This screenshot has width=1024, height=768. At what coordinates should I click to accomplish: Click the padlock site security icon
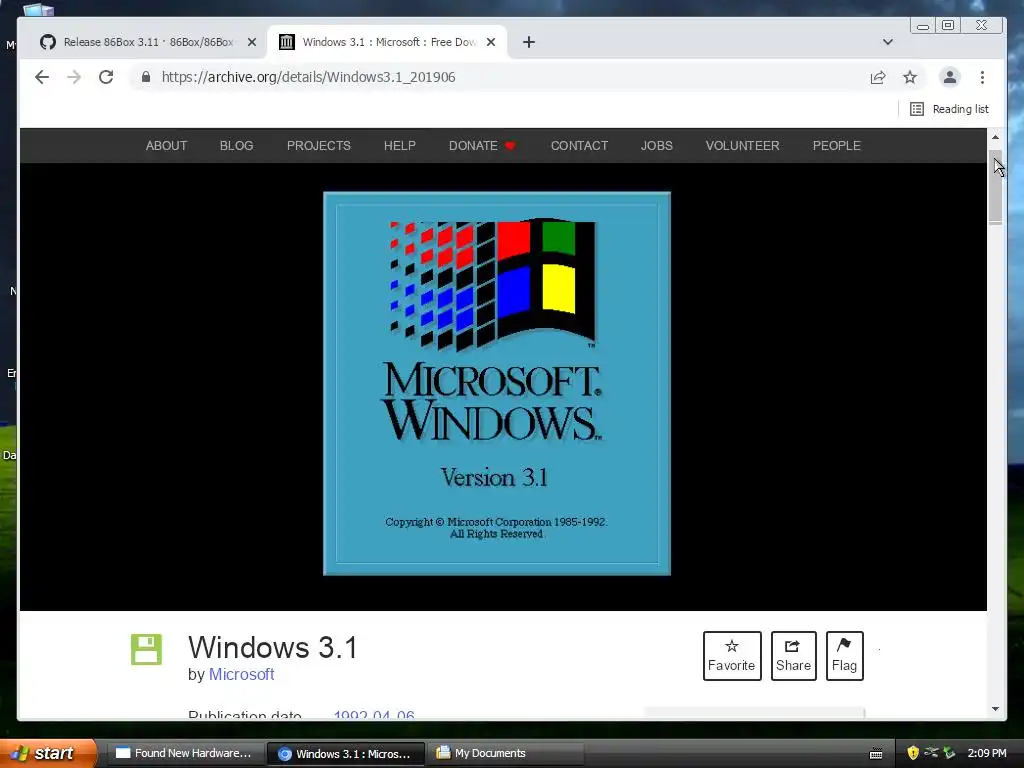(146, 77)
